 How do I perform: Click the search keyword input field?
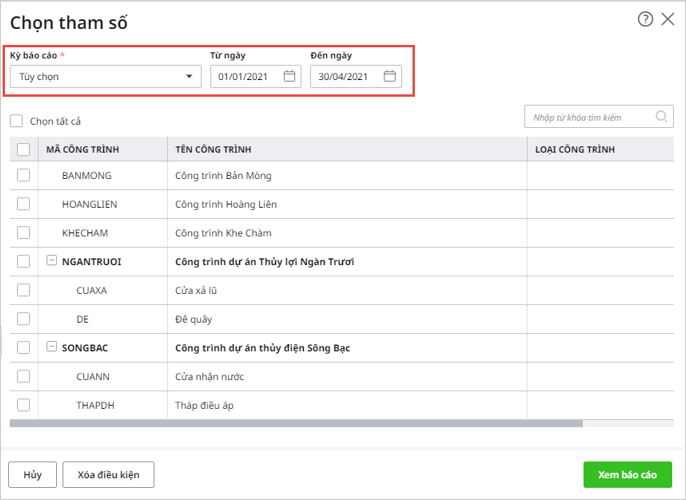(590, 117)
